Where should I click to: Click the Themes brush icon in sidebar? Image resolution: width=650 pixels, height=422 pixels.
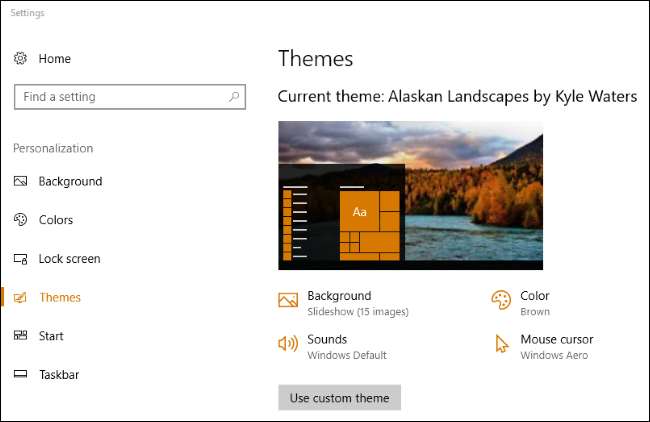(20, 297)
